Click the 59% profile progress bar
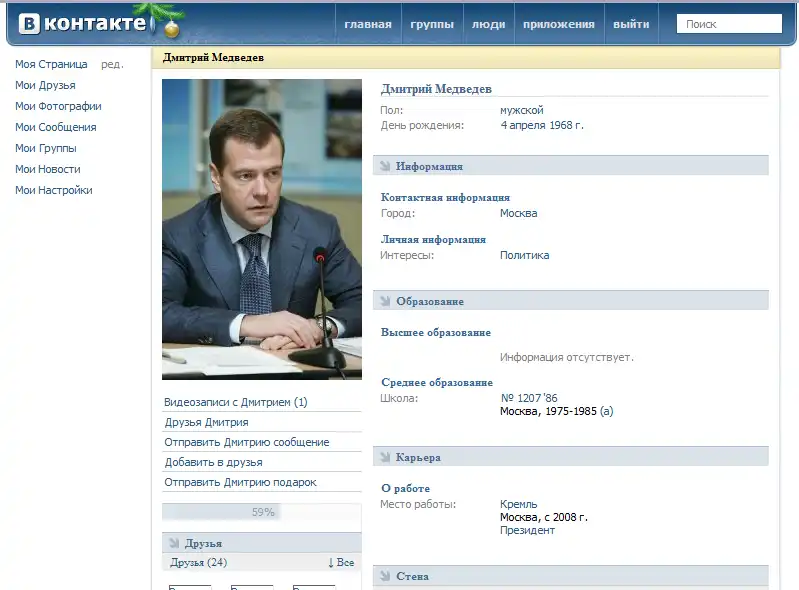 pyautogui.click(x=262, y=512)
